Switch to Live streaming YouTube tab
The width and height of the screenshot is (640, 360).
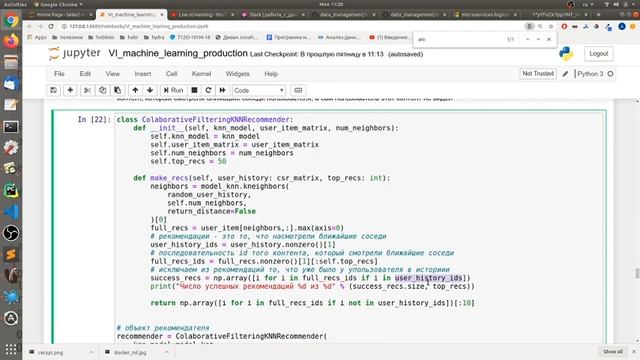click(x=202, y=14)
